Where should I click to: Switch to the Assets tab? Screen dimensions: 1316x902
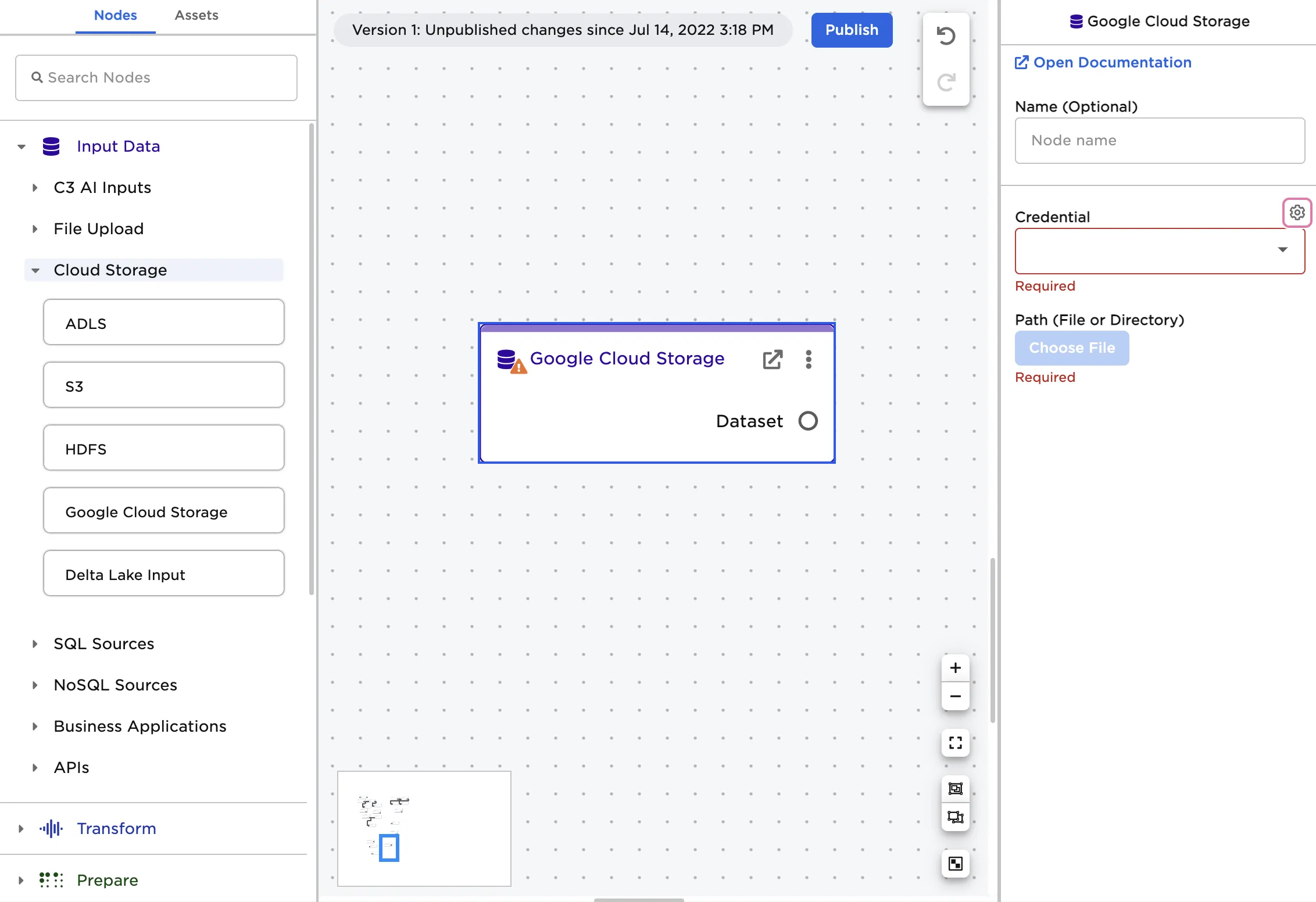196,15
